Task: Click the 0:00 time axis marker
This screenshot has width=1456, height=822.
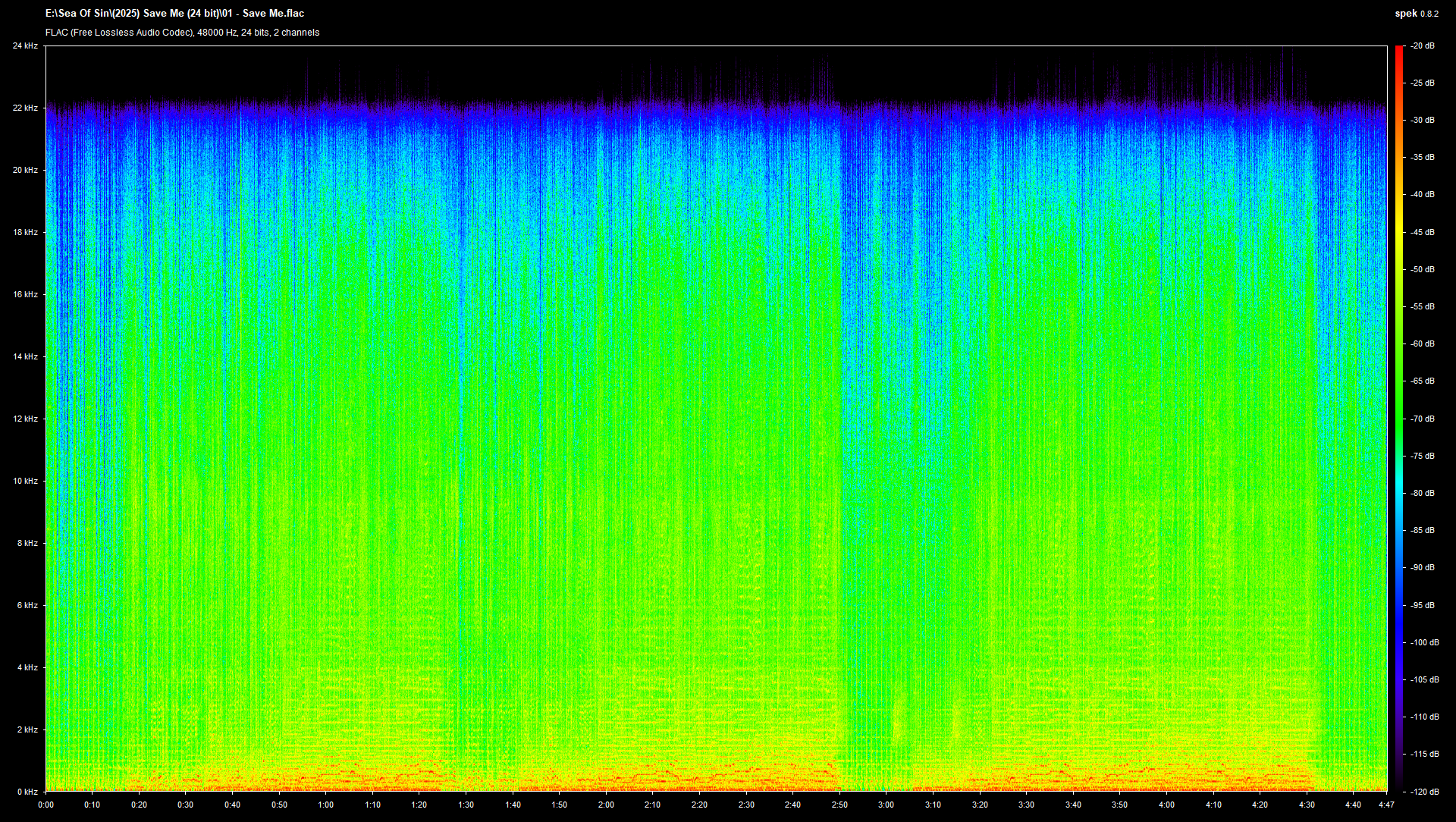Action: pyautogui.click(x=45, y=805)
